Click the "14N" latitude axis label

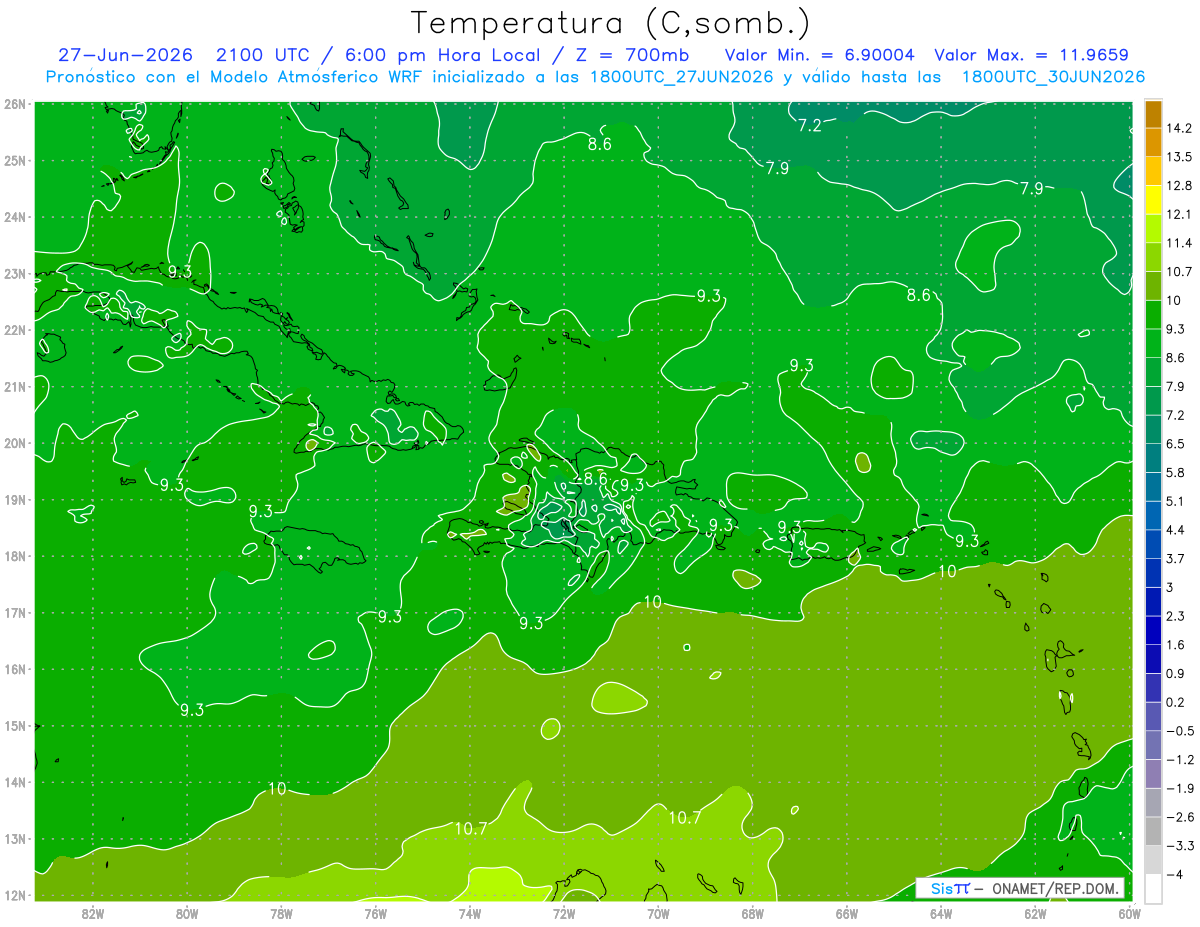pos(14,783)
